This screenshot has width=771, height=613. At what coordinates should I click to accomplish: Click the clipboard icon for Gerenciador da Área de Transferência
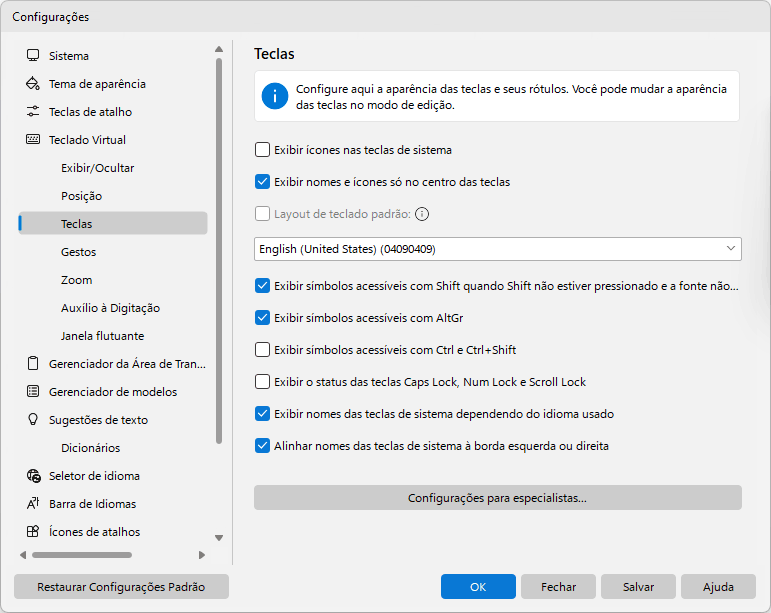[33, 363]
